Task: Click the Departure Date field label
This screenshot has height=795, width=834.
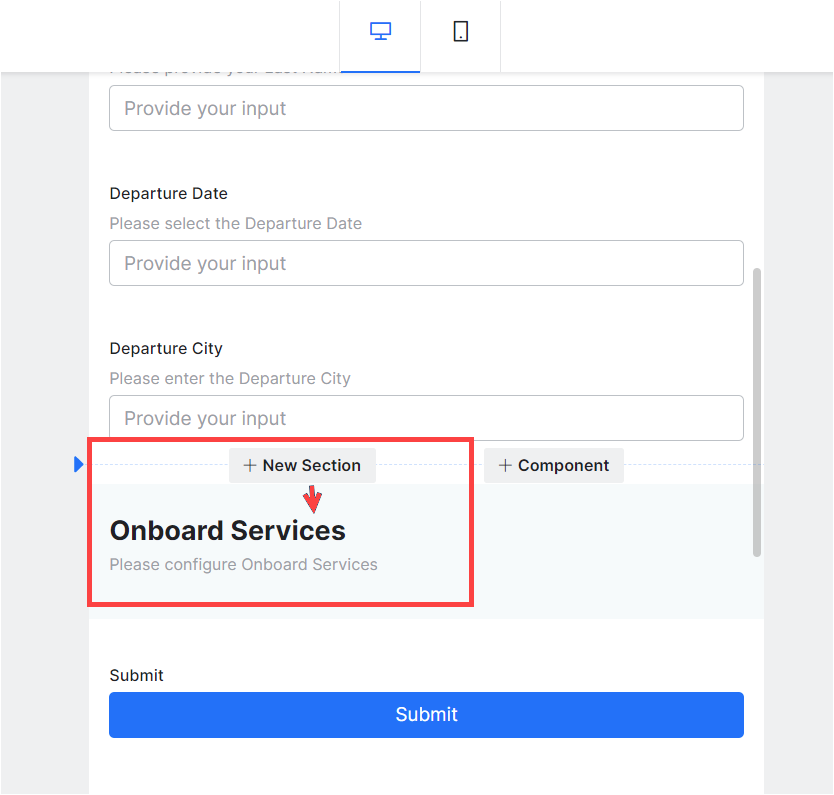Action: (x=168, y=194)
